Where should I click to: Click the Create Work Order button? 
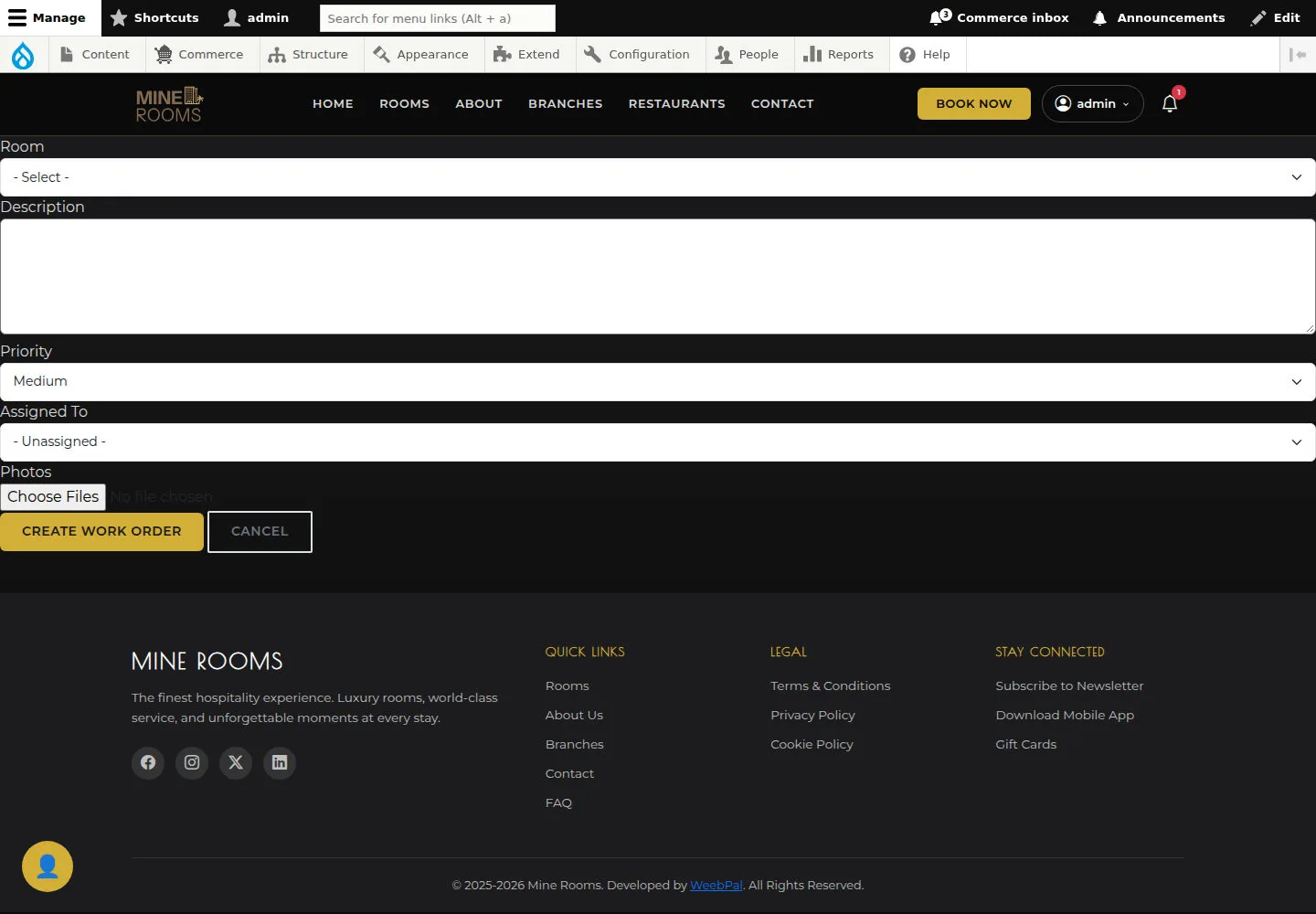point(101,532)
